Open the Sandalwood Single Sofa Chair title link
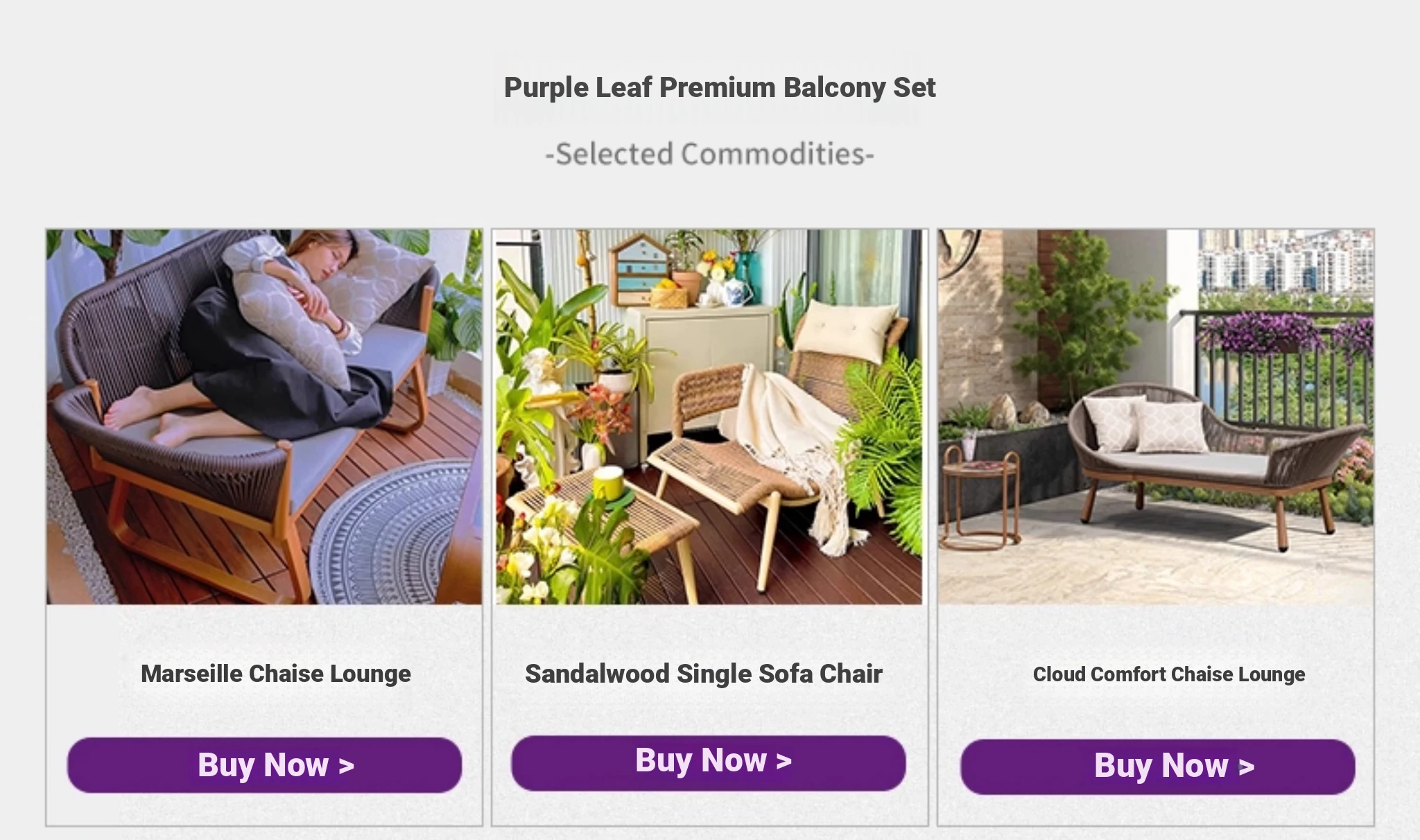This screenshot has width=1420, height=840. [704, 674]
